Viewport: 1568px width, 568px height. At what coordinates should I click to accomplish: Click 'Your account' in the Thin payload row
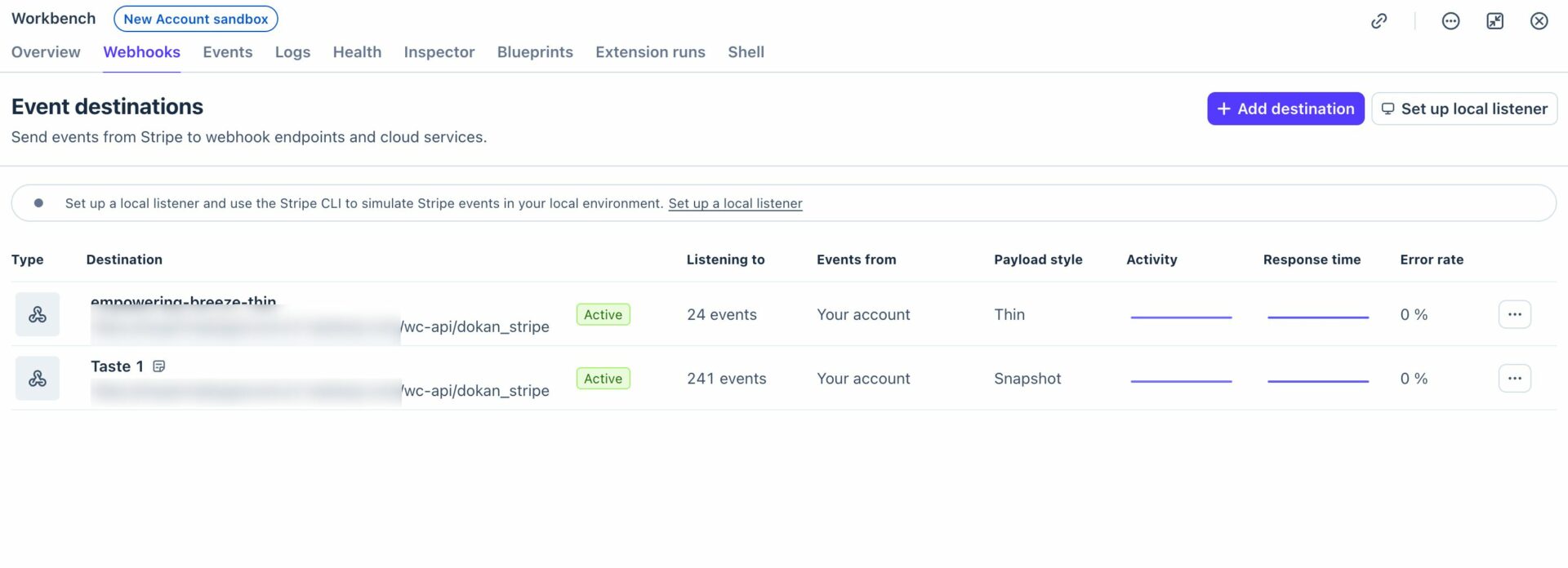tap(863, 314)
